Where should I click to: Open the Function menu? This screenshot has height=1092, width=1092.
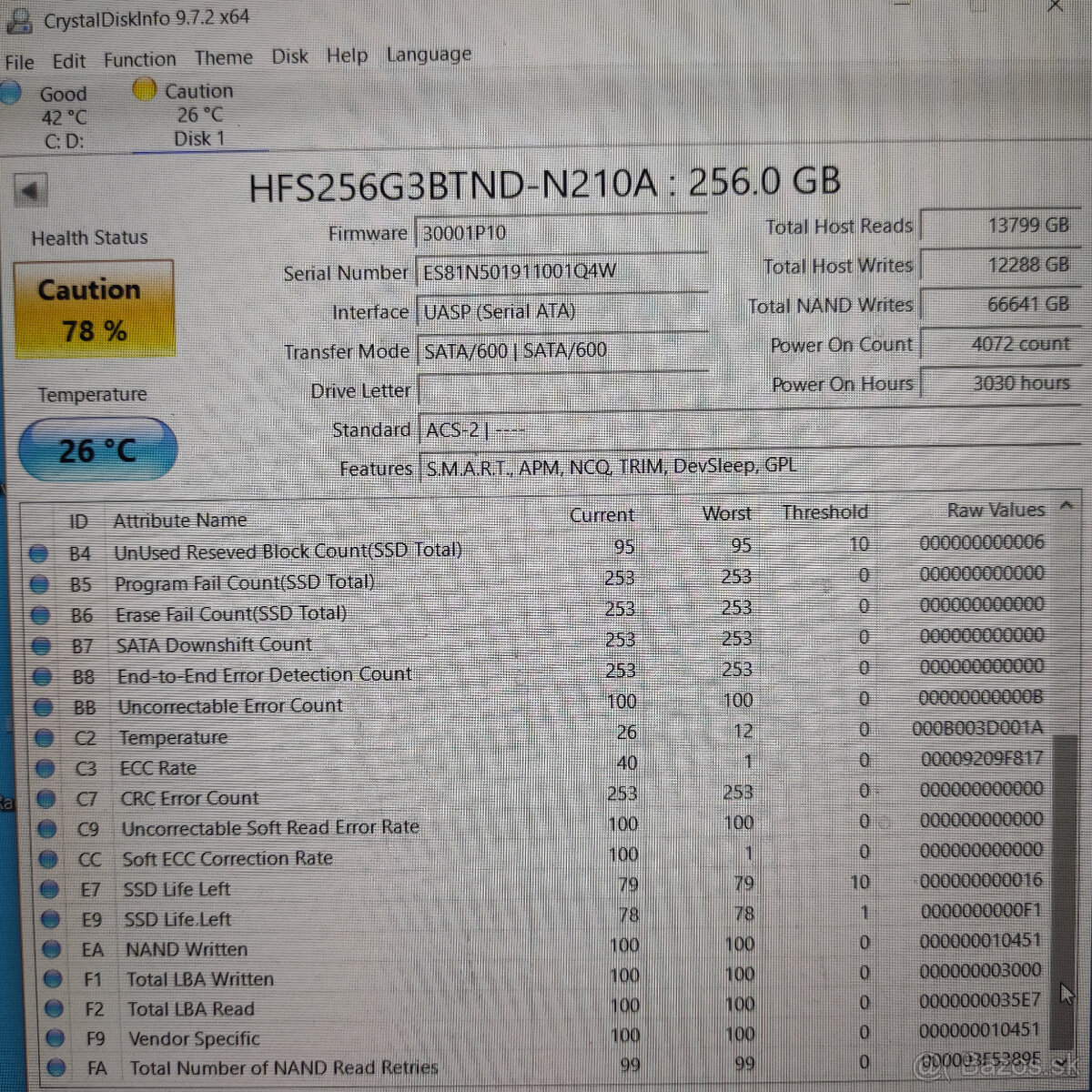click(139, 58)
